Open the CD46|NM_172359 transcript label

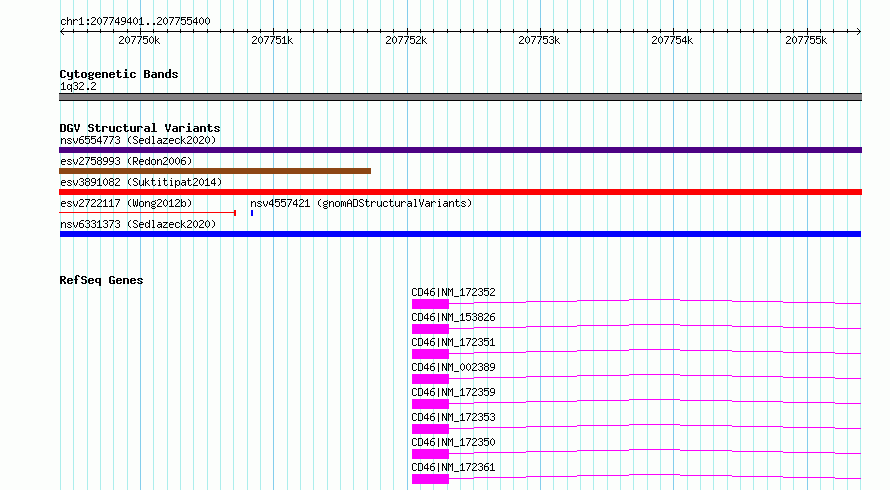point(454,392)
